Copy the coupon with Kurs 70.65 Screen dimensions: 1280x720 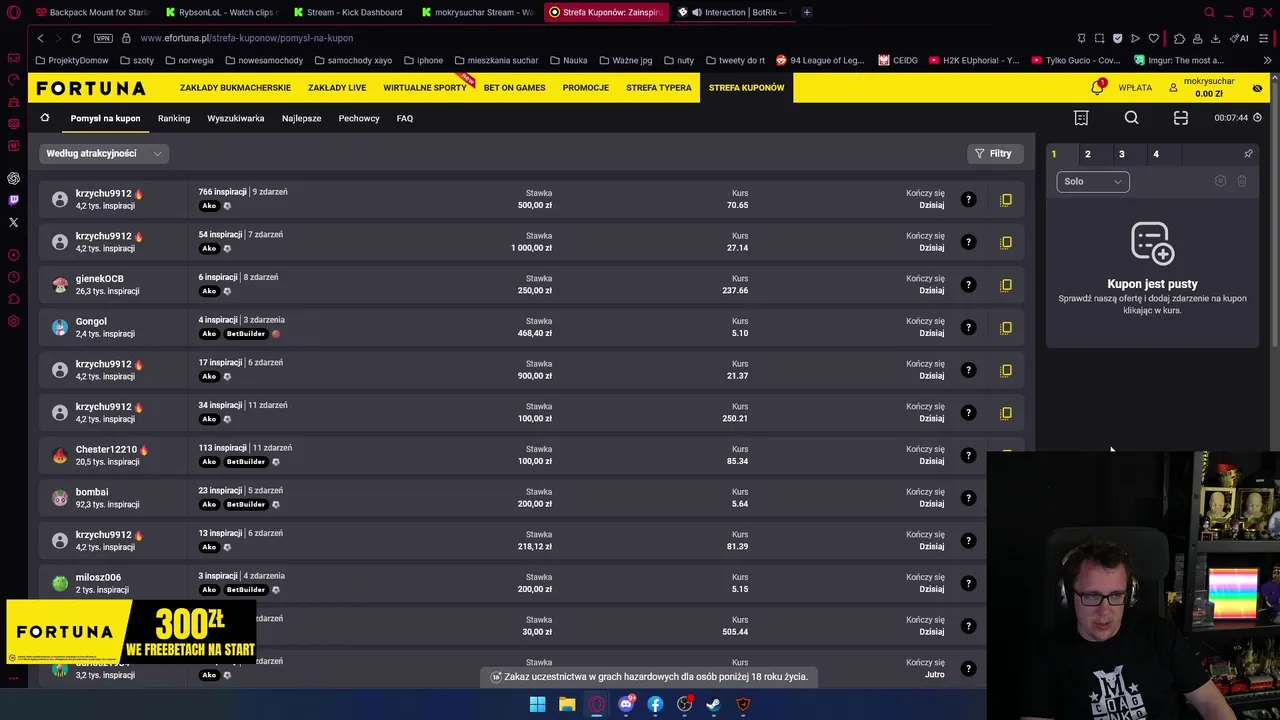[x=1006, y=199]
